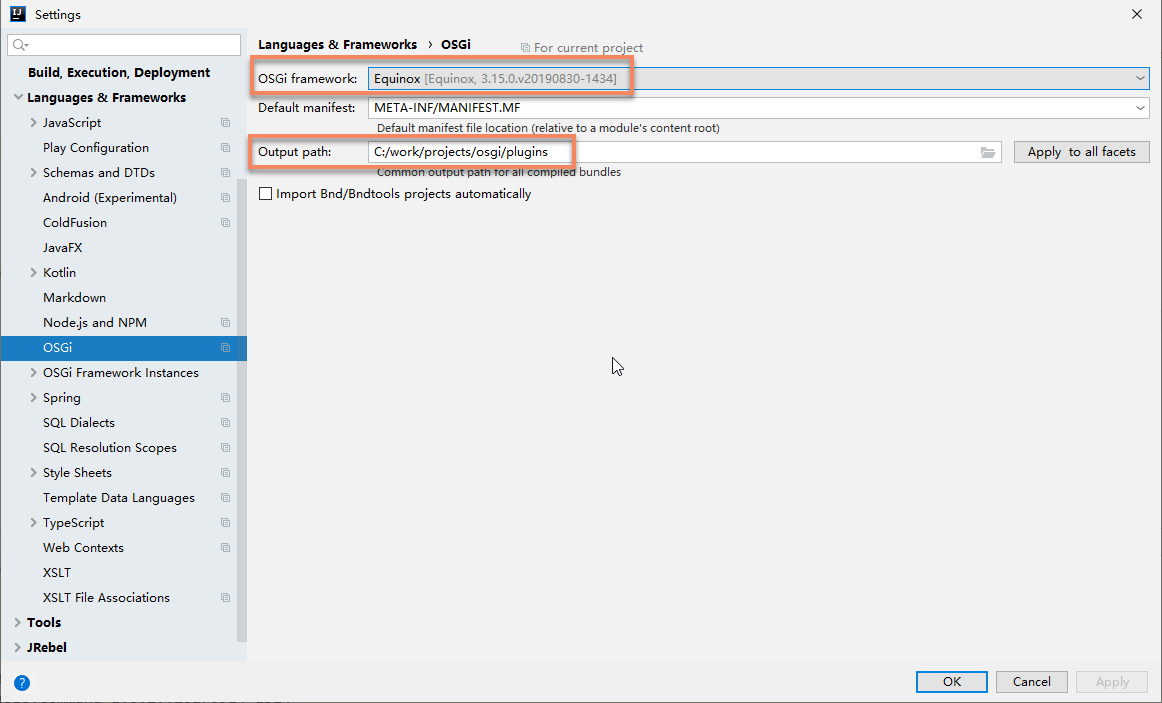
Task: Expand the Style Sheets tree node
Action: pyautogui.click(x=33, y=473)
